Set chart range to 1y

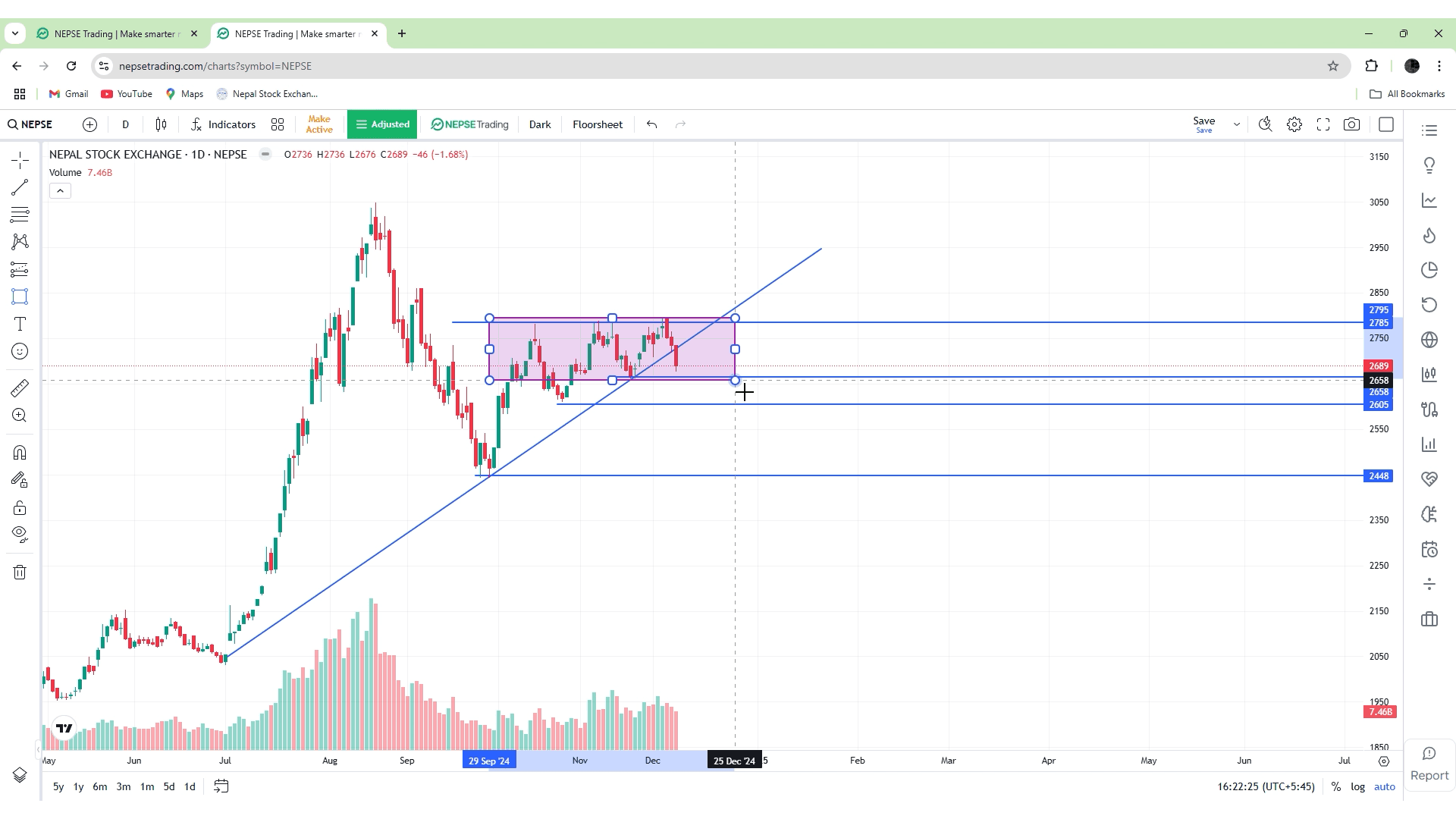click(78, 786)
